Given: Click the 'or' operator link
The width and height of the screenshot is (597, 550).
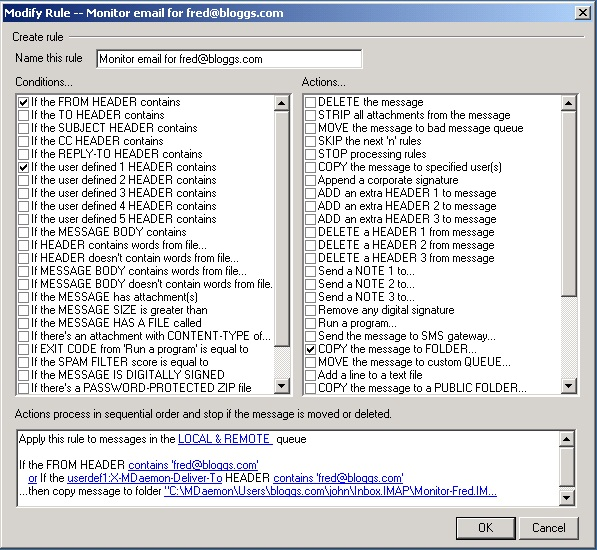Looking at the screenshot, I should click(33, 478).
